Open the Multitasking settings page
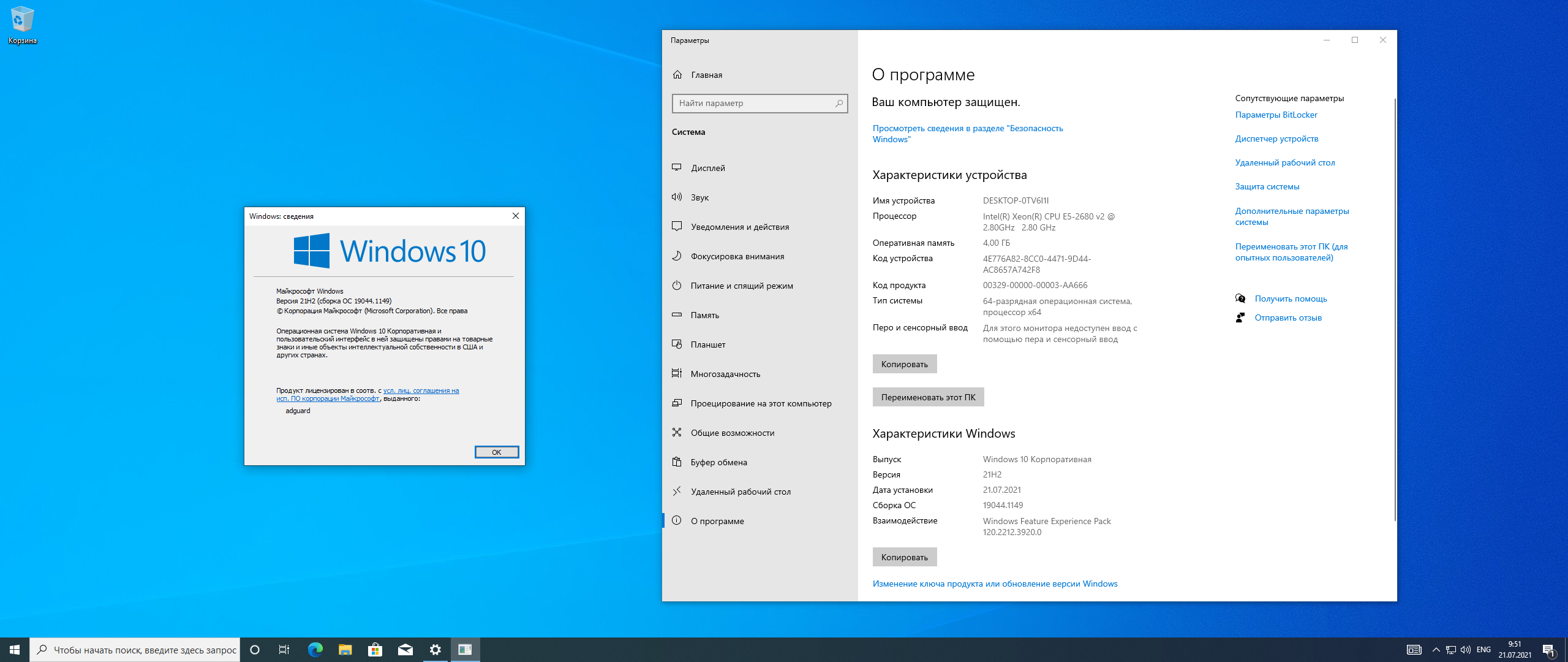Image resolution: width=1568 pixels, height=662 pixels. [x=725, y=374]
